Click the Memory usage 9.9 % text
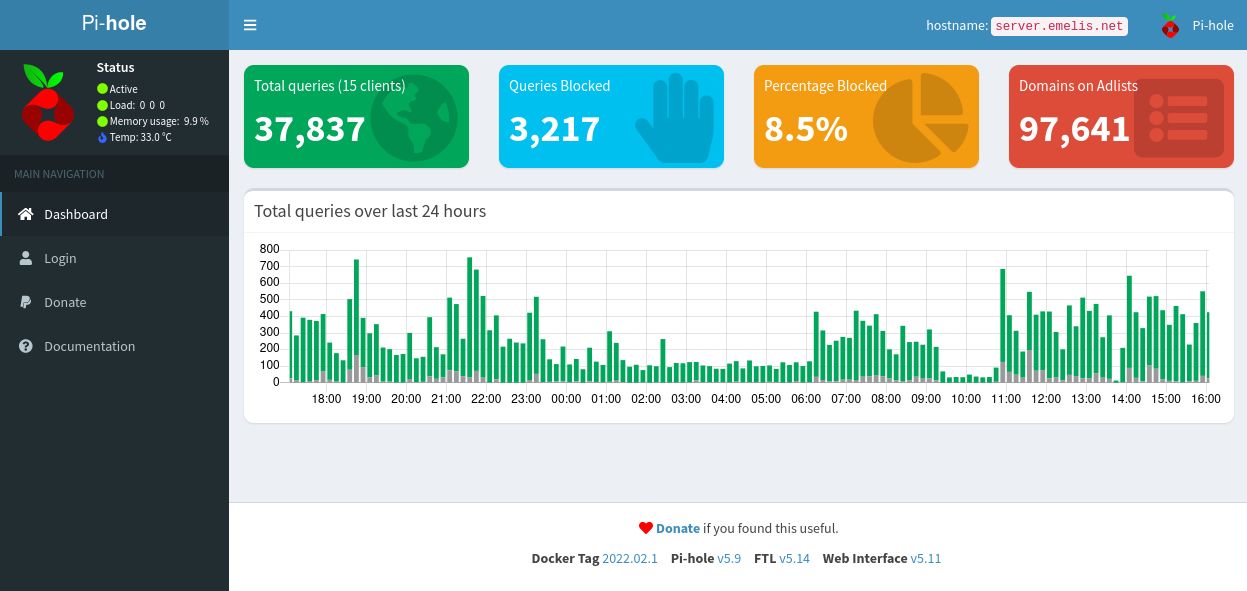This screenshot has height=591, width=1247. point(159,121)
